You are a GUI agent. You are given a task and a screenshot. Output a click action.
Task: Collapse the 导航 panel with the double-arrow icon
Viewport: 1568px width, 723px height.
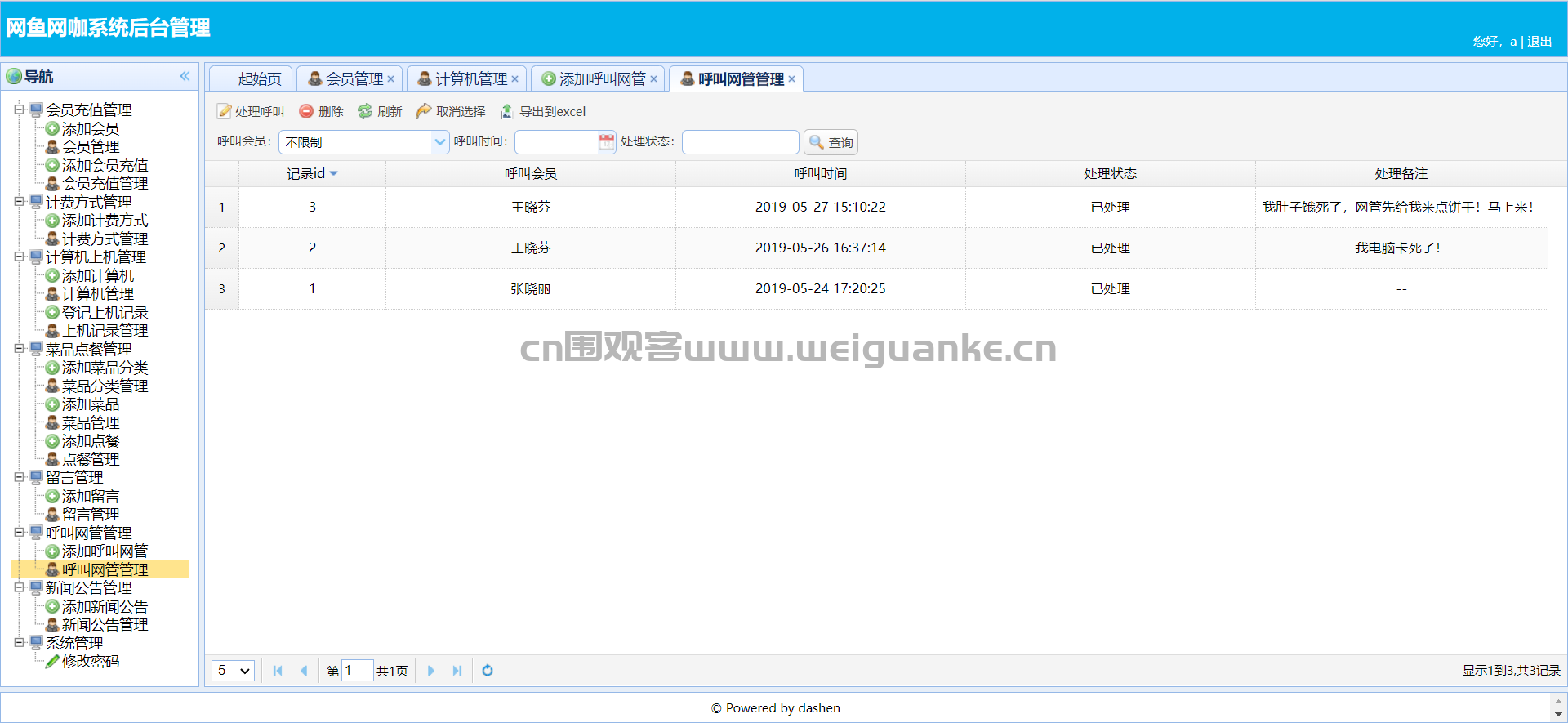click(185, 76)
